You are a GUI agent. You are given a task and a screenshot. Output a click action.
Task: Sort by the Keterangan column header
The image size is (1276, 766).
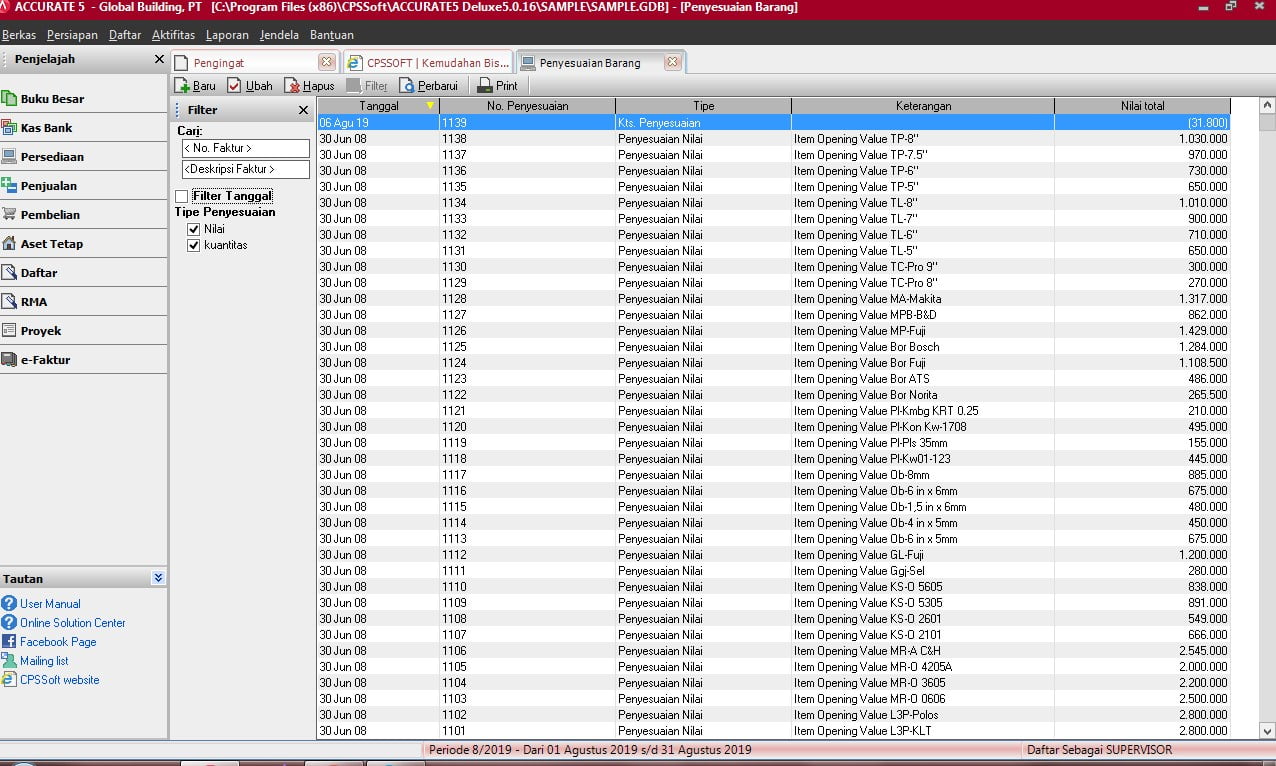click(923, 105)
